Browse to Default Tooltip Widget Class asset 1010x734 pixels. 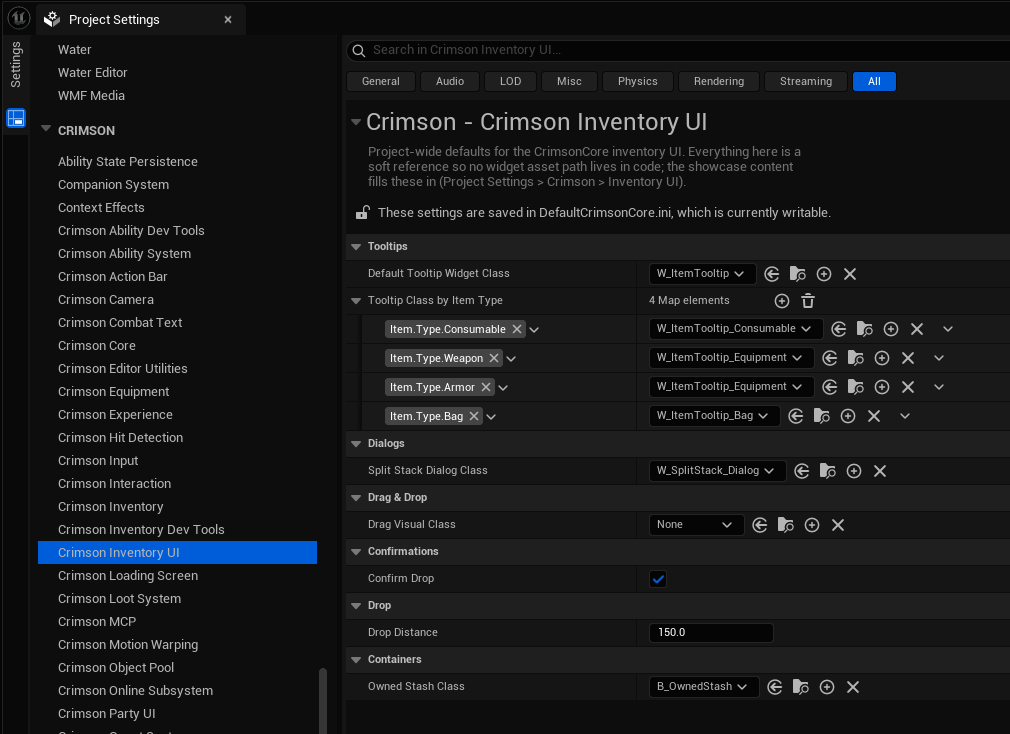tap(797, 274)
